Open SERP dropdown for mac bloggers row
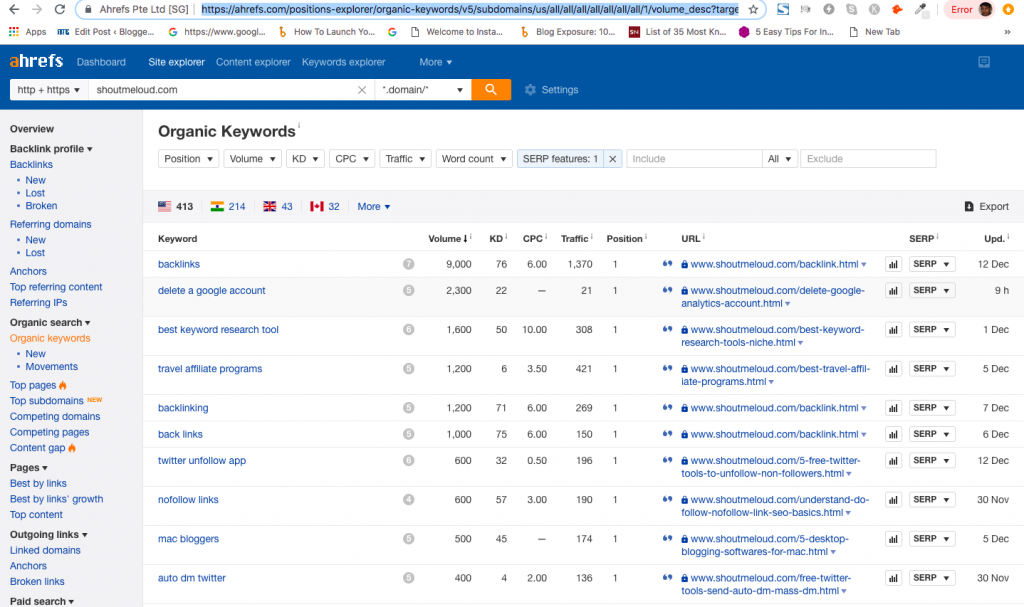Viewport: 1024px width, 607px height. click(x=932, y=538)
